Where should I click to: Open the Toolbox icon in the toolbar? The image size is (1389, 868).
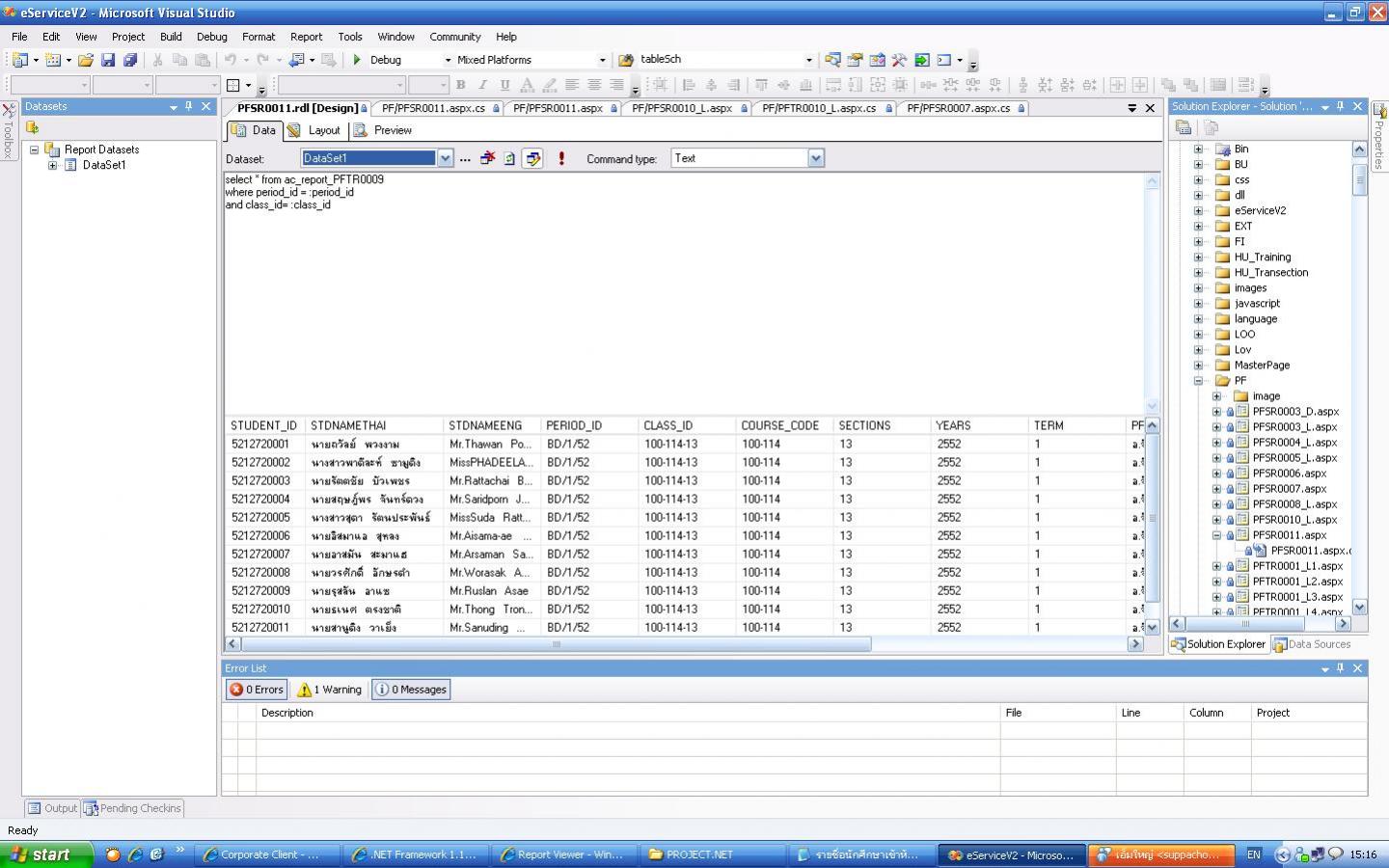pyautogui.click(x=899, y=60)
